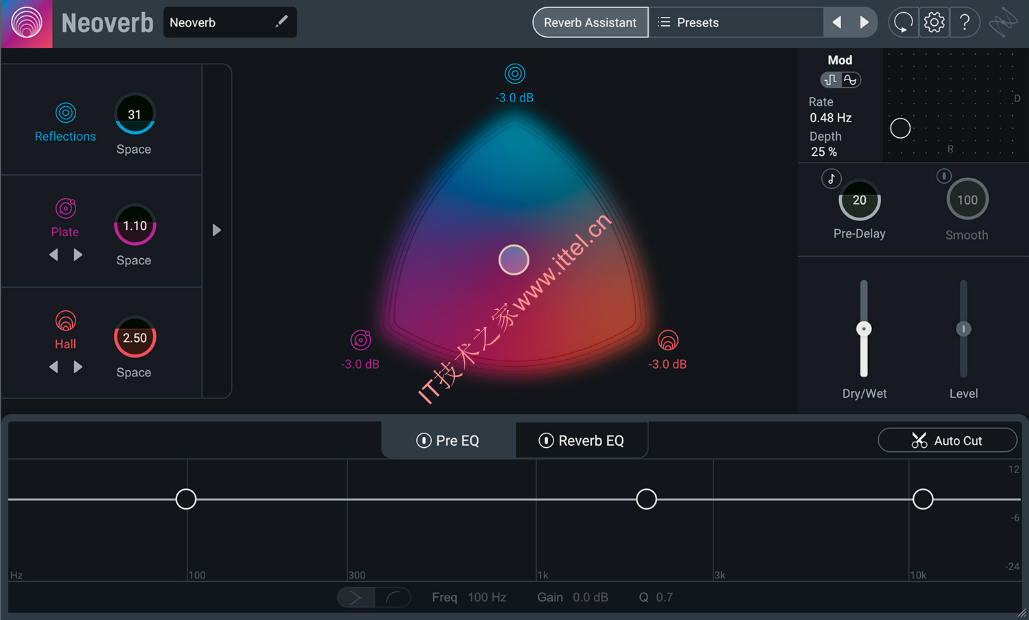Adjust the Reflections Space knob showing 31
Image resolution: width=1029 pixels, height=620 pixels.
click(135, 114)
